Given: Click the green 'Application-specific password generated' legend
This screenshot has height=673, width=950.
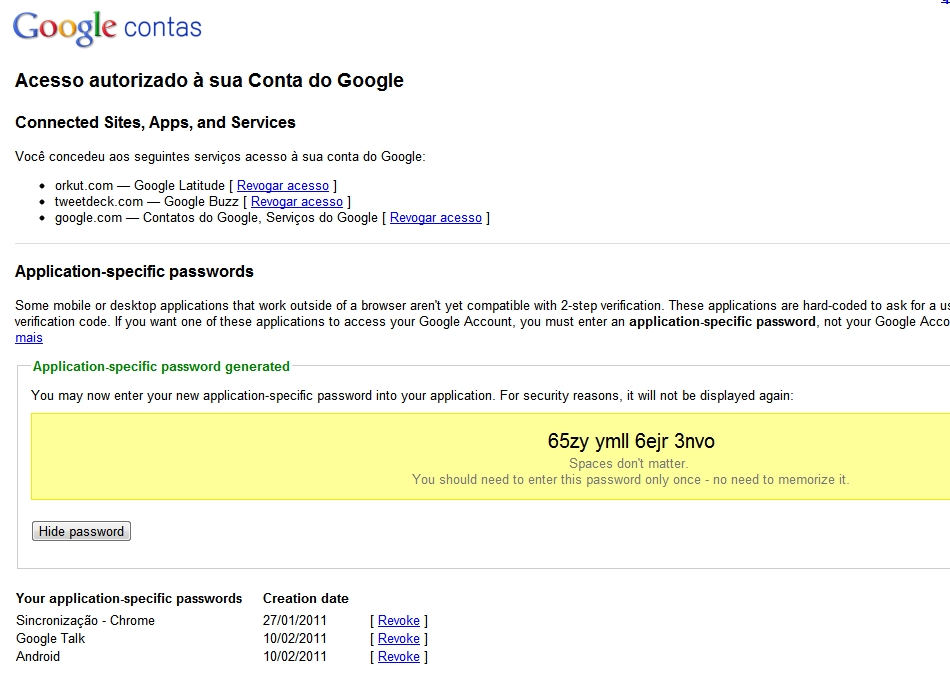Looking at the screenshot, I should click(x=161, y=366).
